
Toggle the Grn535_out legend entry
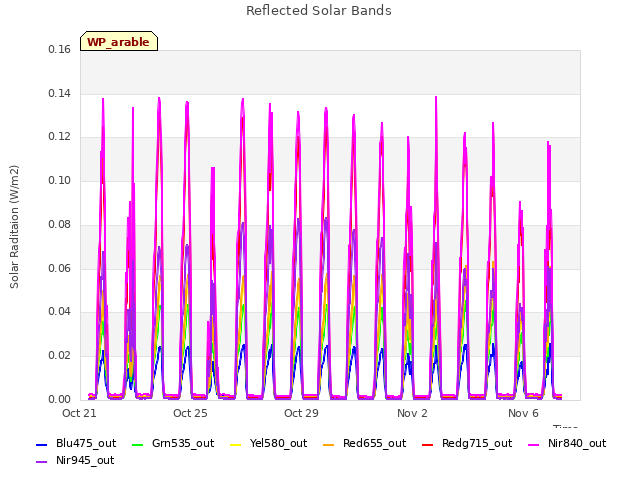(173, 444)
